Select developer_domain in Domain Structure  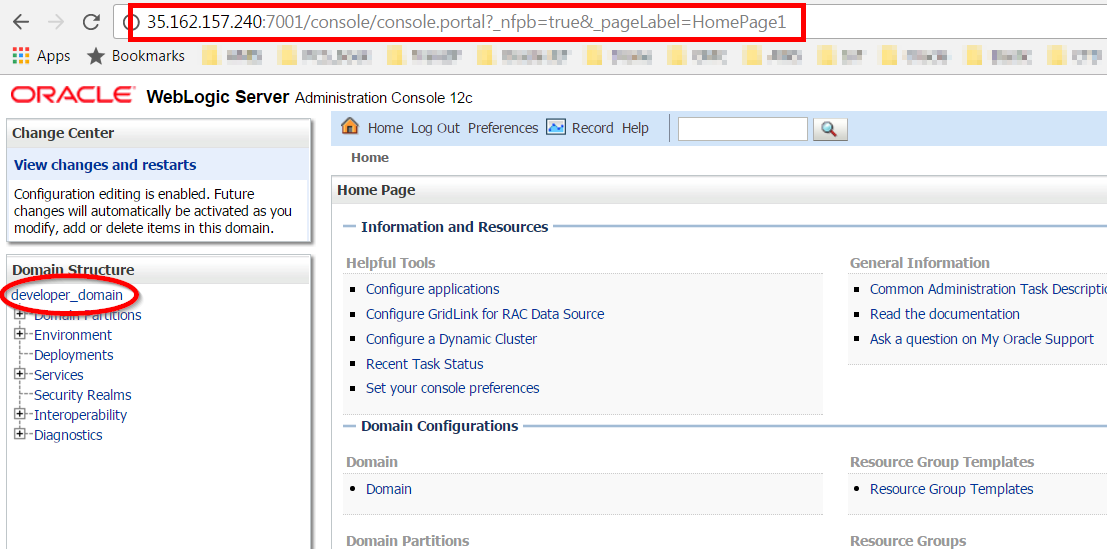coord(68,295)
